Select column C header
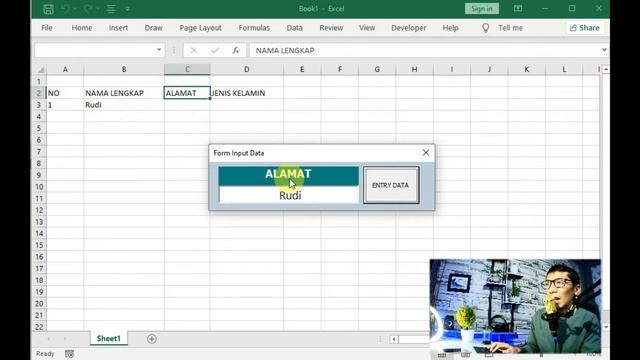The image size is (640, 360). point(187,69)
